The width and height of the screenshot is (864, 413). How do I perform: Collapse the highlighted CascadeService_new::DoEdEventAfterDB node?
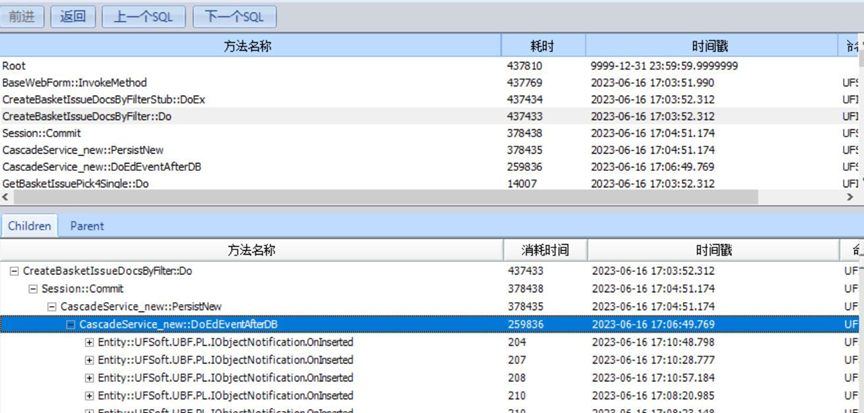(71, 325)
